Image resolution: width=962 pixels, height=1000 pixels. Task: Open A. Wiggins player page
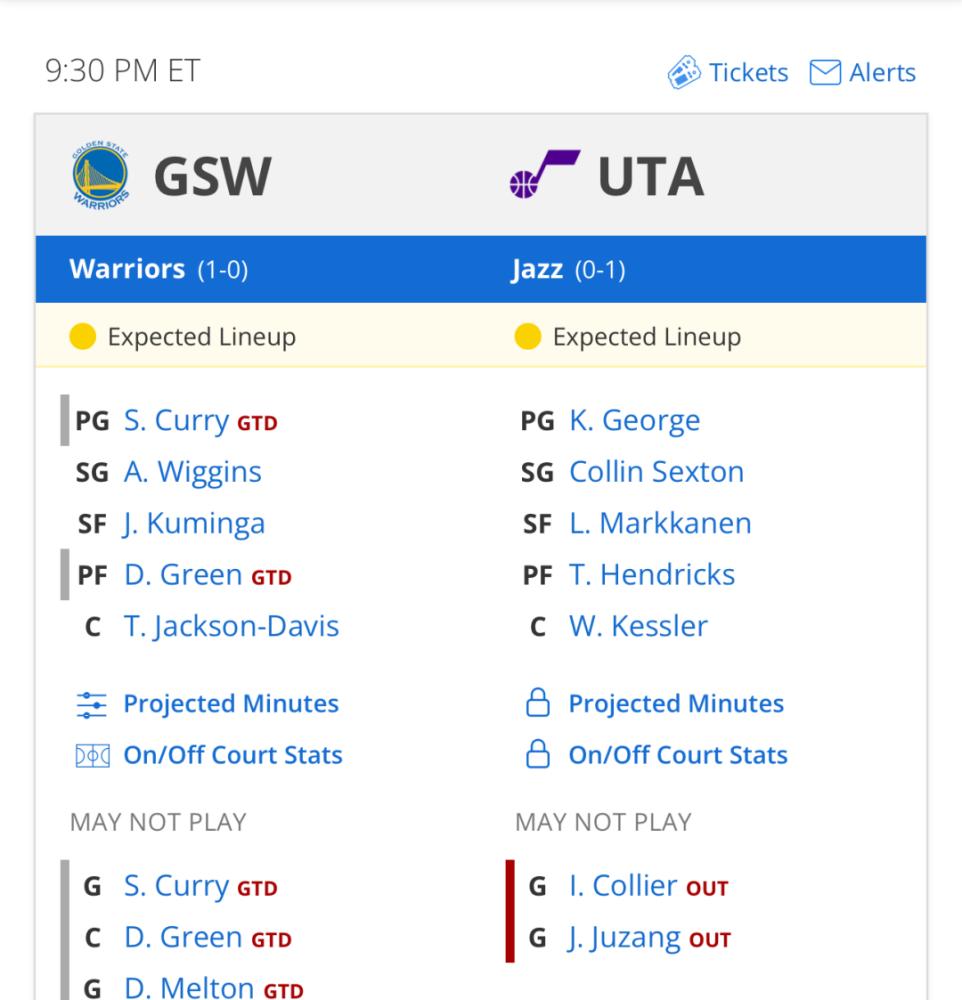193,473
